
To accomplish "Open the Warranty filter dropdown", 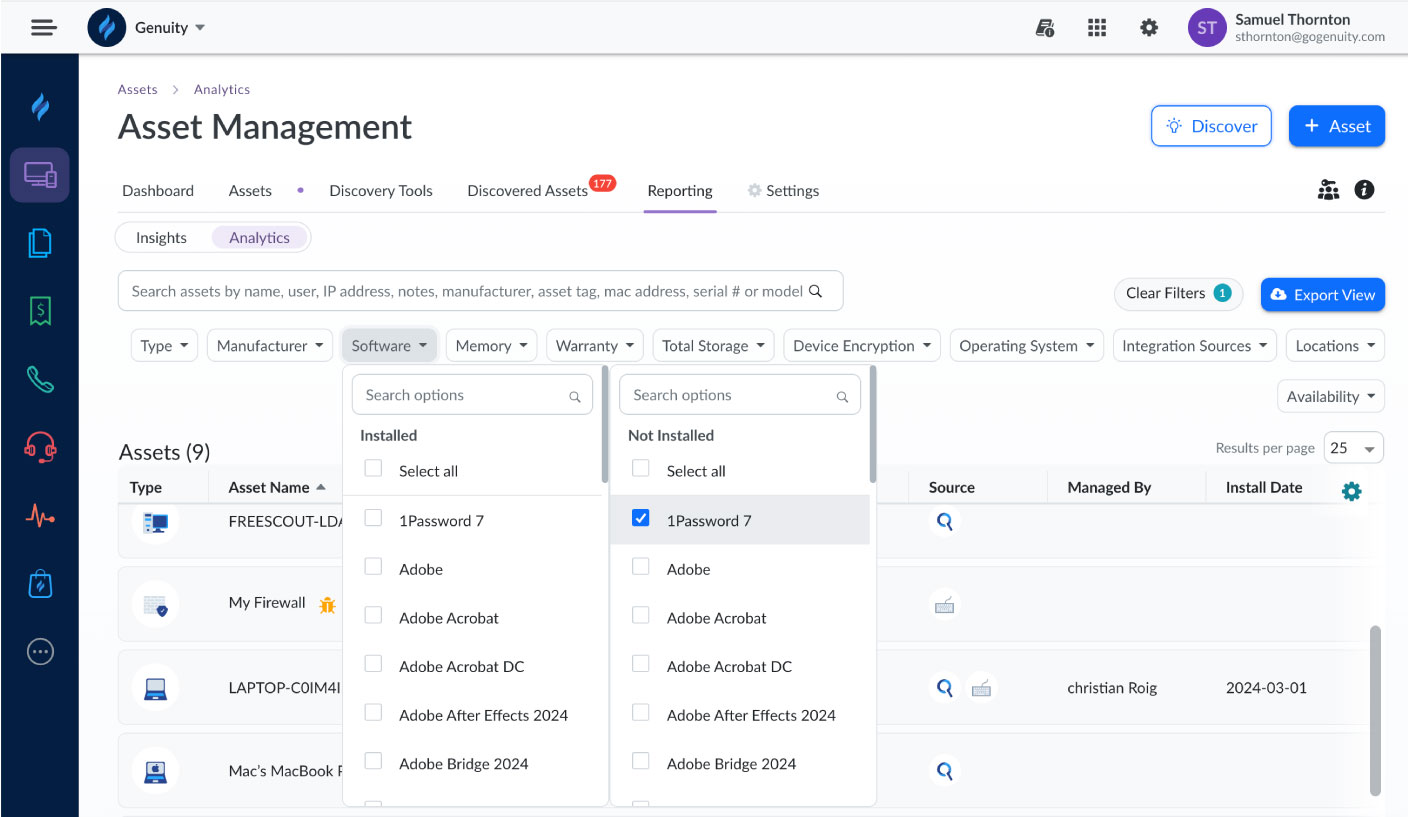I will 595,345.
